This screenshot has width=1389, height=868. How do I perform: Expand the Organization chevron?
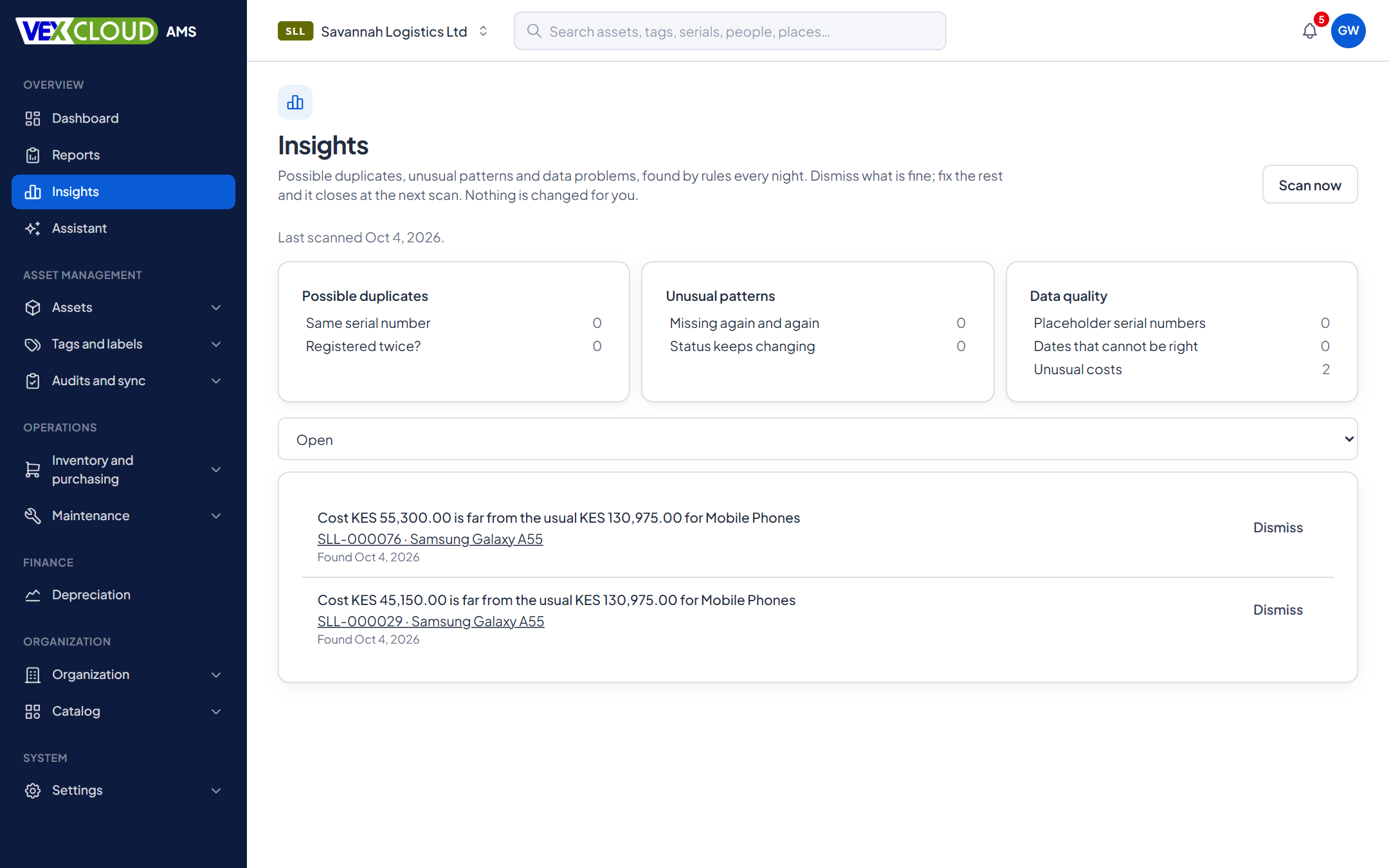(216, 674)
